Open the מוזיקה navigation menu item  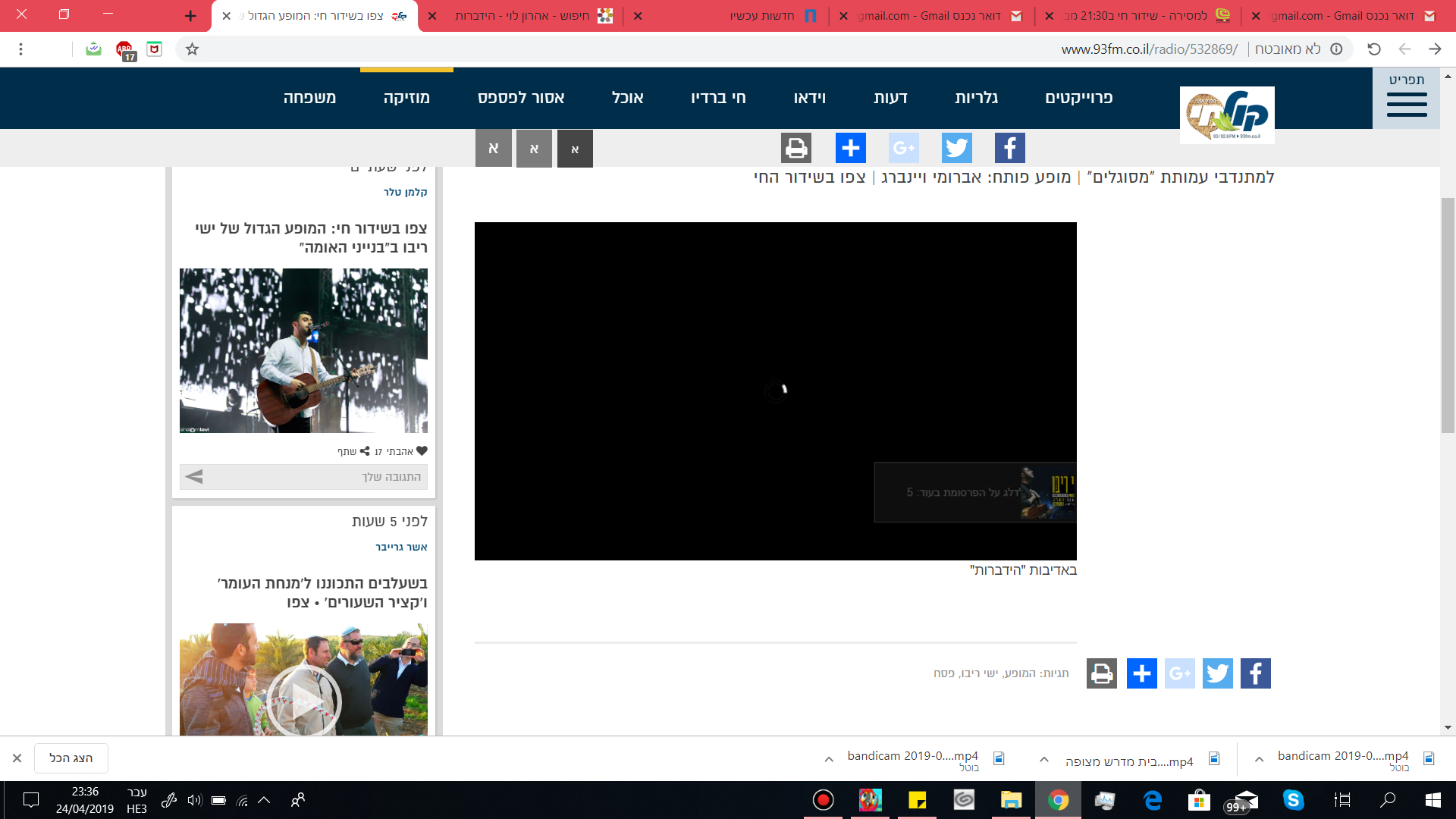coord(406,98)
